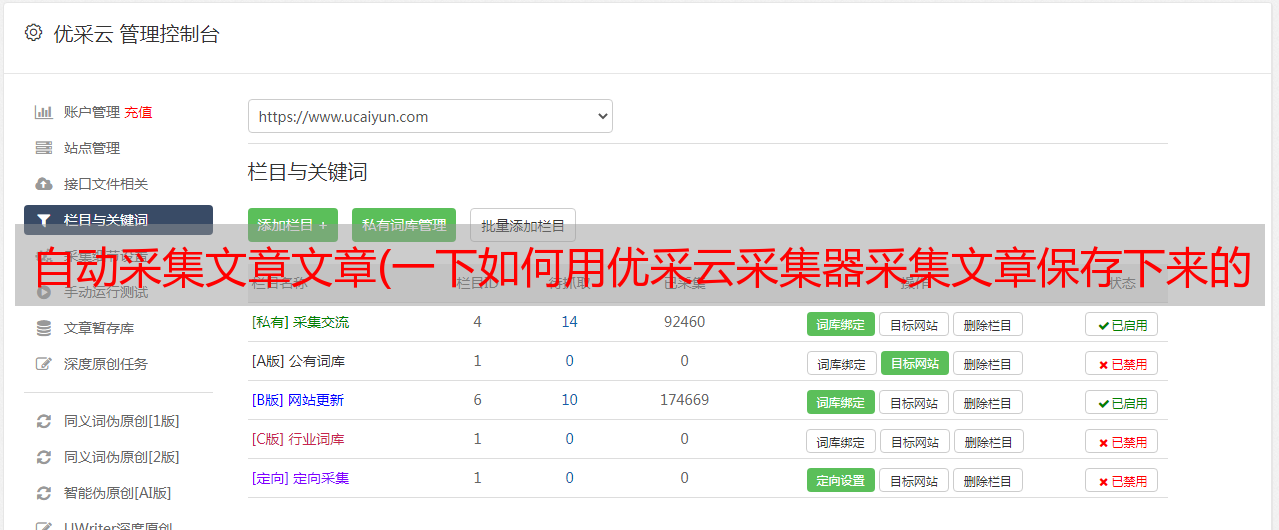Click the database icon for 文章暂存库
Image resolution: width=1279 pixels, height=530 pixels.
(x=43, y=328)
